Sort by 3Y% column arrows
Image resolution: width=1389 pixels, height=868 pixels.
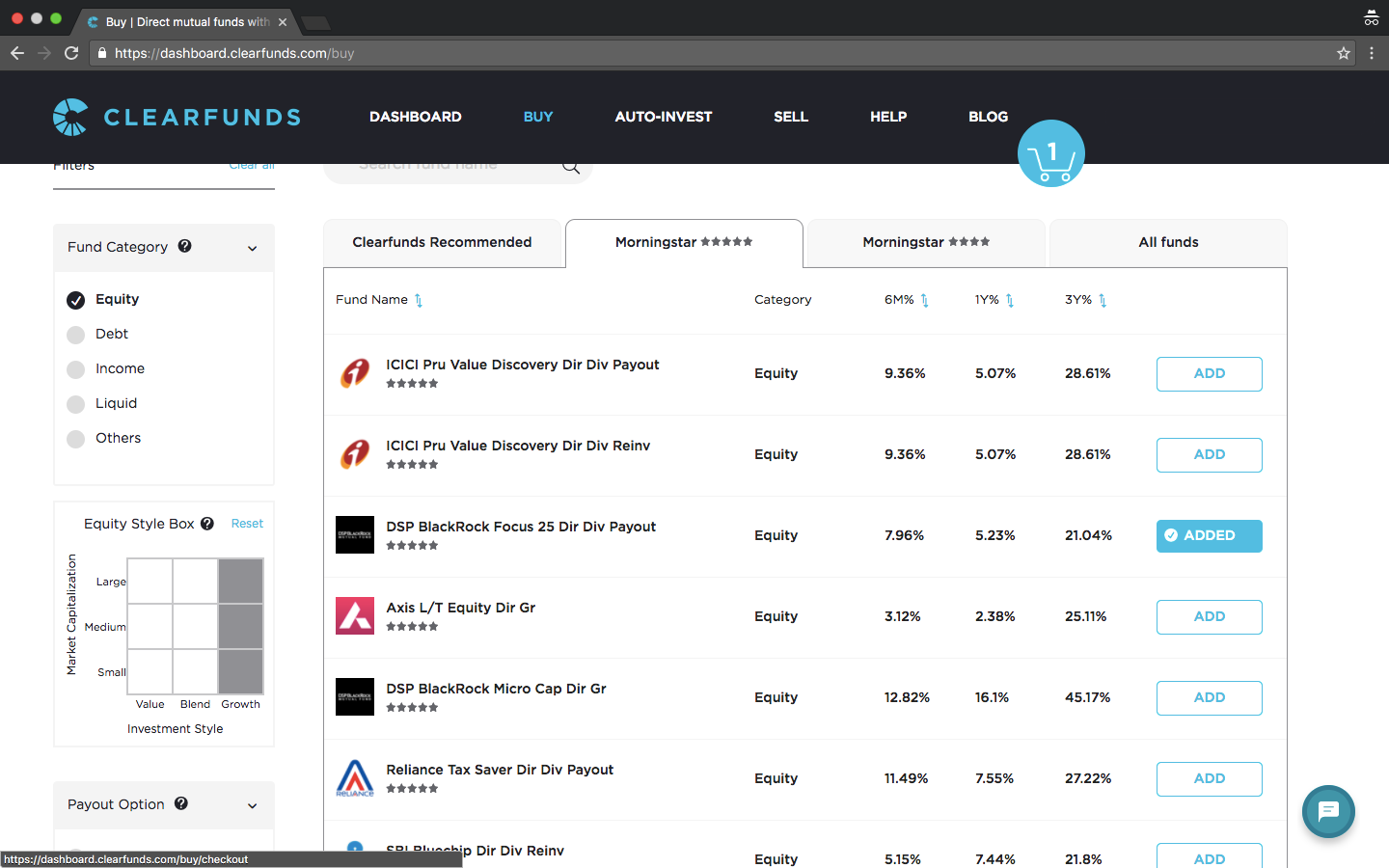click(1103, 301)
